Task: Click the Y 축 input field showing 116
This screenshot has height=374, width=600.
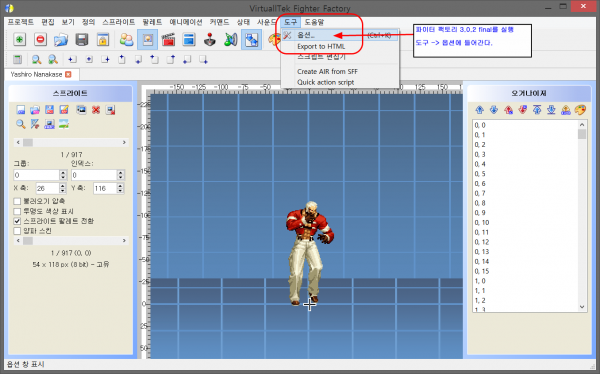Action: point(105,188)
